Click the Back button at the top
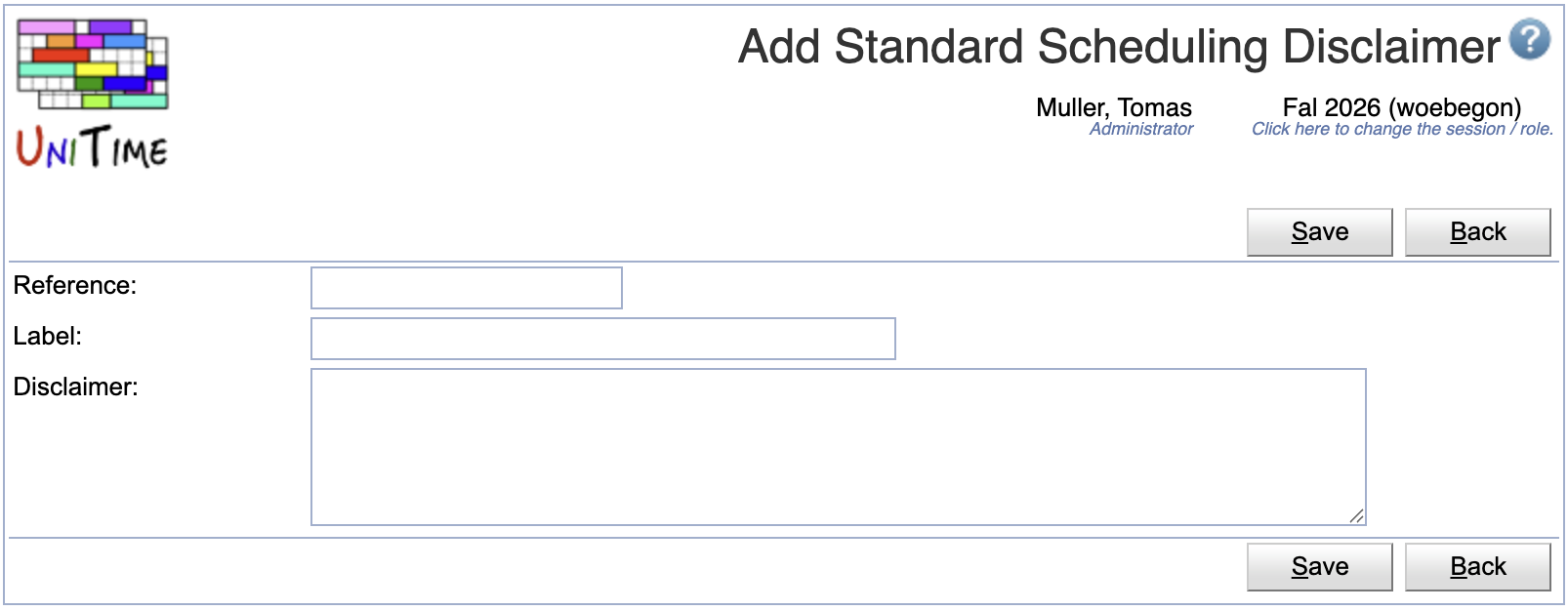This screenshot has width=1568, height=611. (1478, 231)
